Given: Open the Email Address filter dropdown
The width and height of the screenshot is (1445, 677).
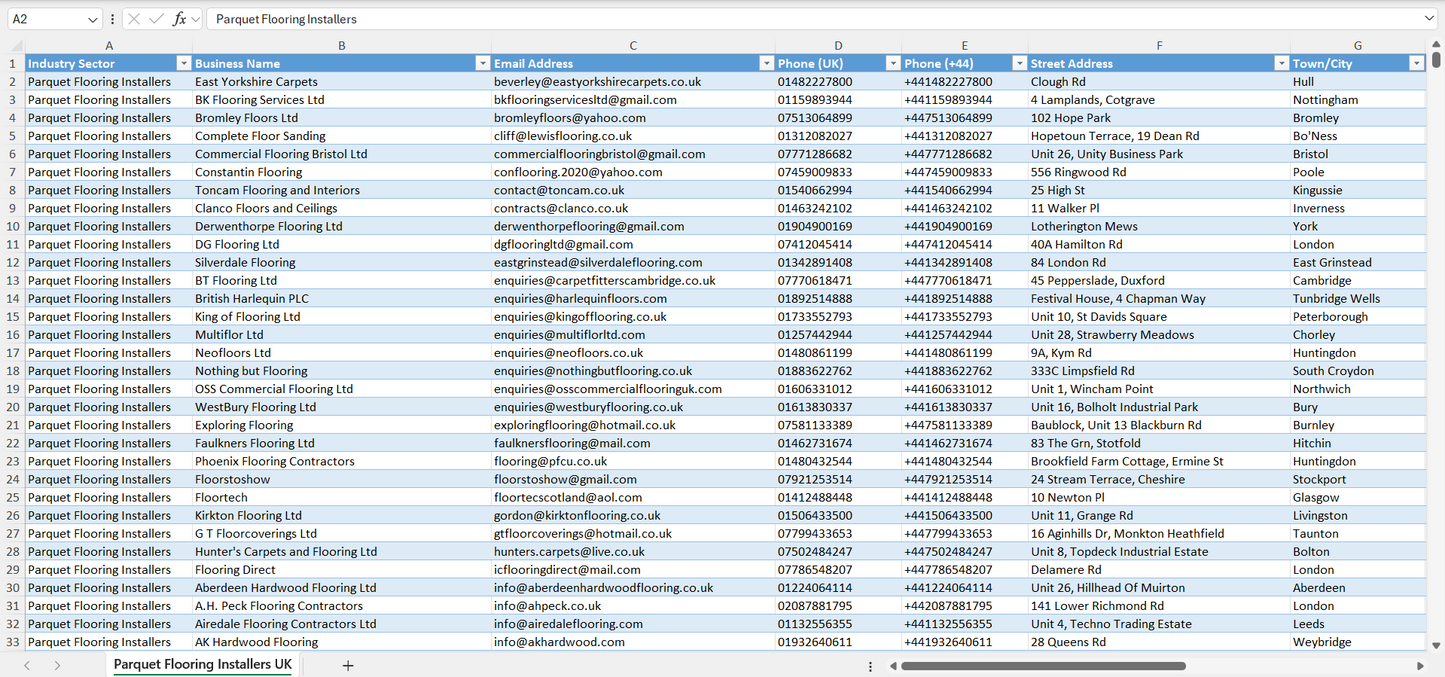Looking at the screenshot, I should tap(766, 63).
